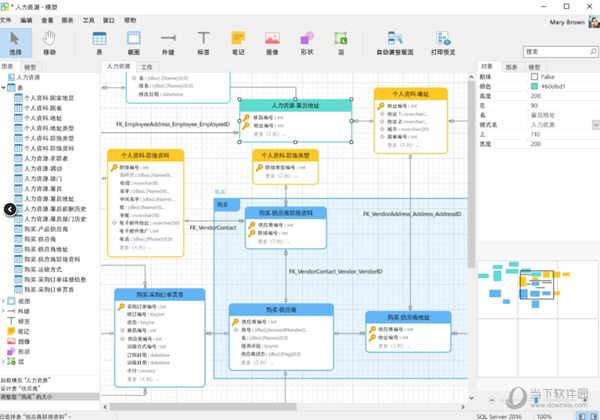Image resolution: width=600 pixels, height=420 pixels.
Task: Click the 笔记 node icon in the explorer tree
Action: coord(11,331)
